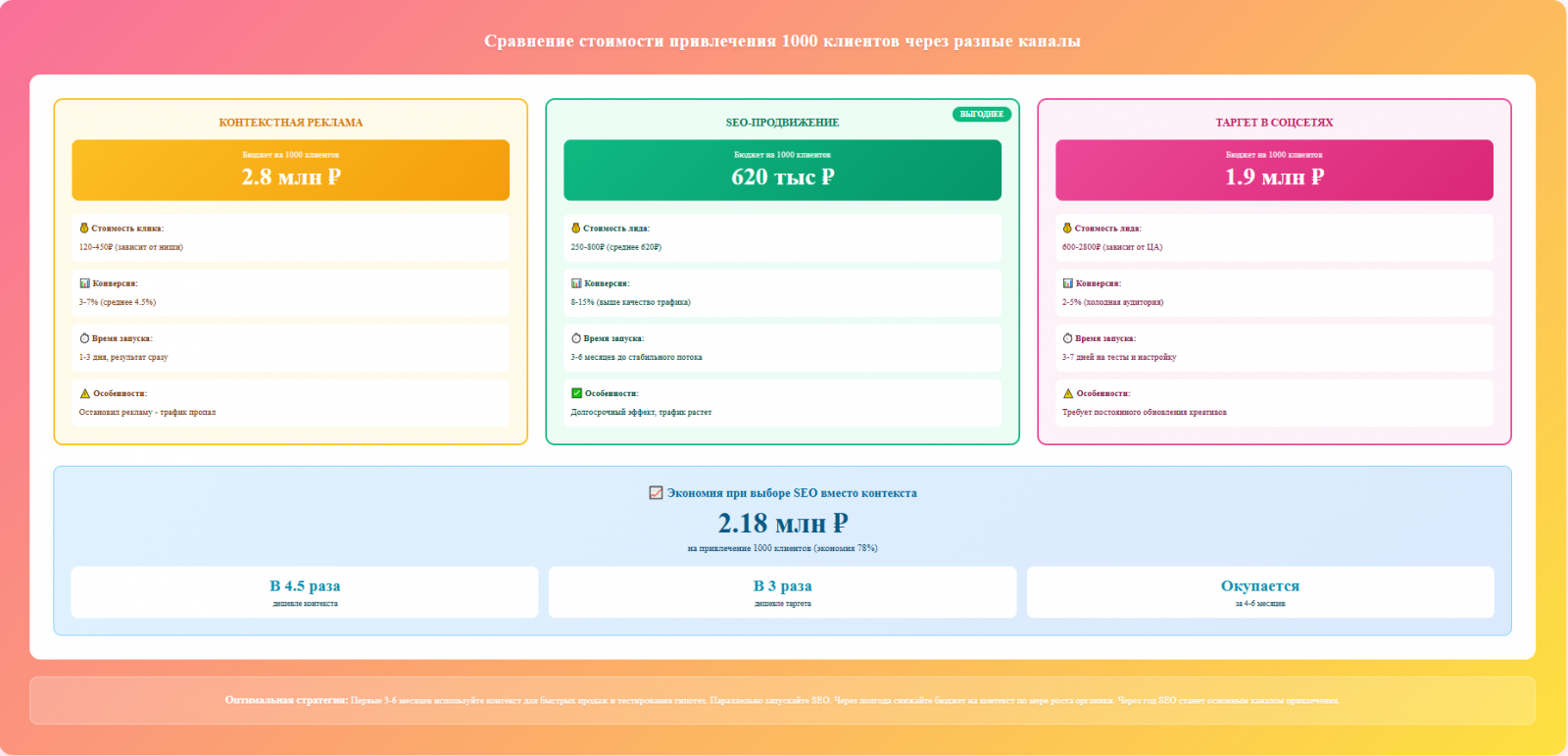Click the 'Стоимость клика:' label
1568x756 pixels.
[x=127, y=228]
